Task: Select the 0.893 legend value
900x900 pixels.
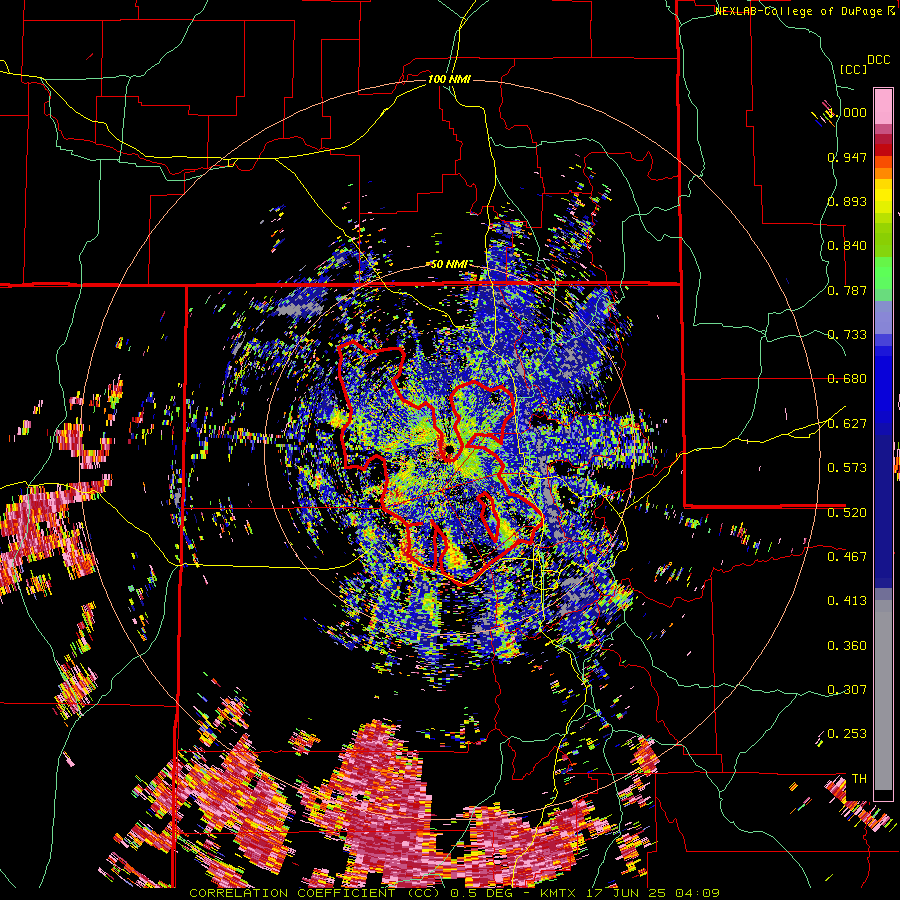Action: [847, 201]
